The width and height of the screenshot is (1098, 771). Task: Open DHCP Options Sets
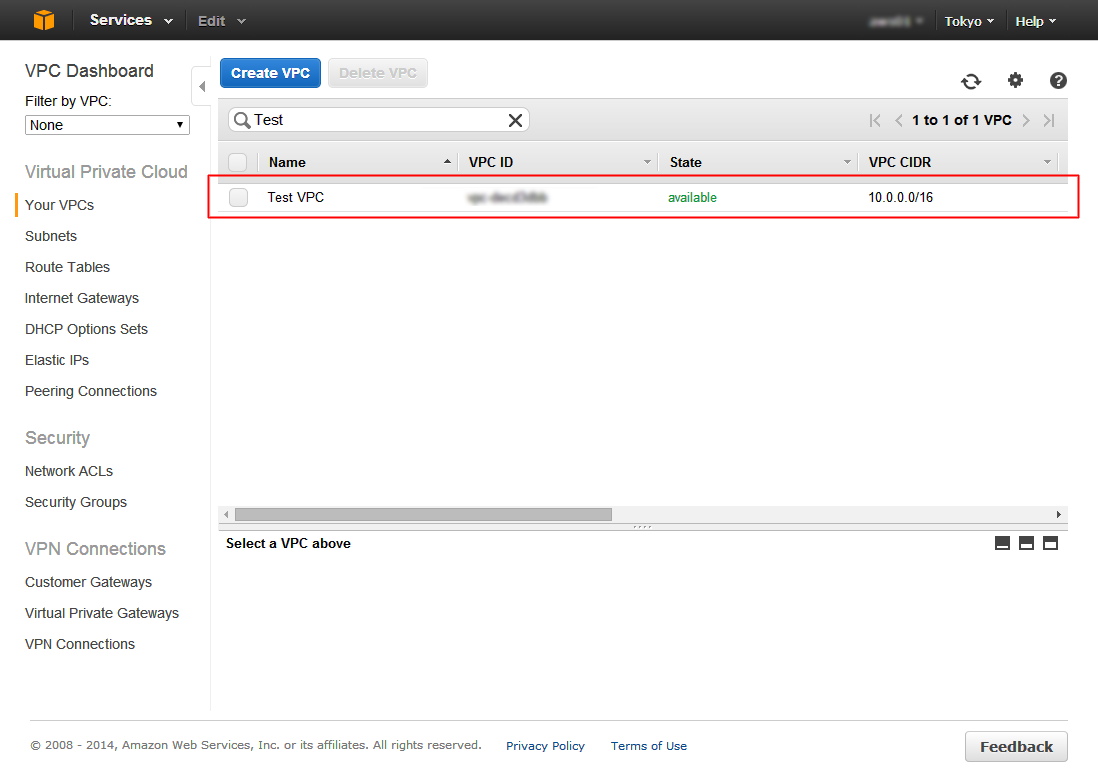click(x=86, y=329)
